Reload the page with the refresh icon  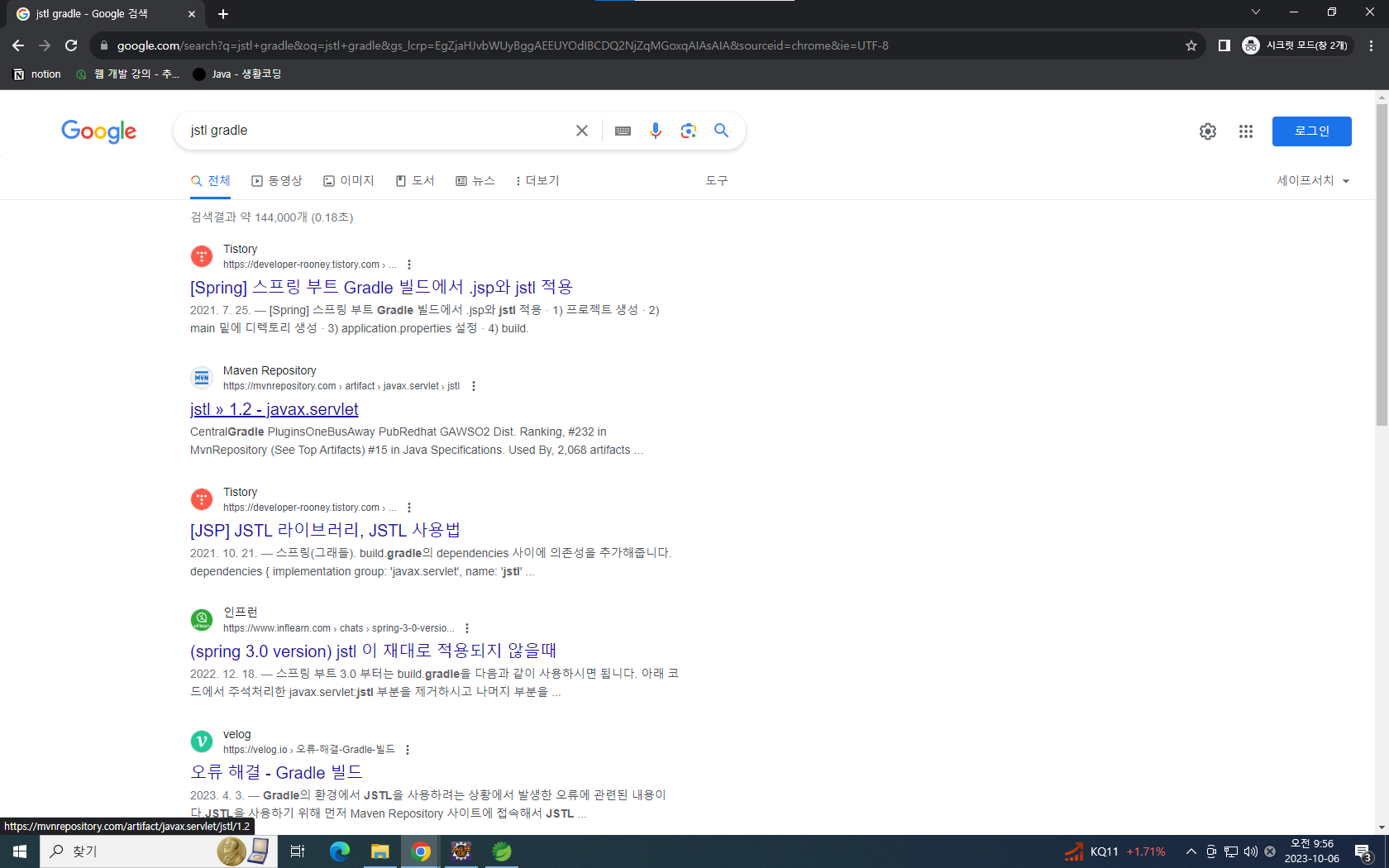[71, 45]
